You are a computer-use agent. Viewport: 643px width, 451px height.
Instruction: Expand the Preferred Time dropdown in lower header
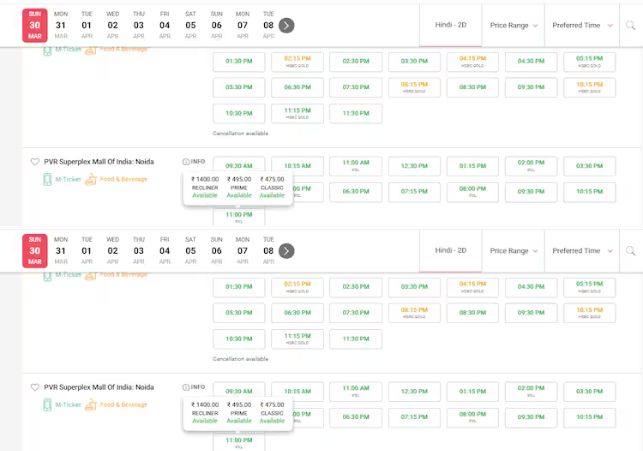coord(582,251)
